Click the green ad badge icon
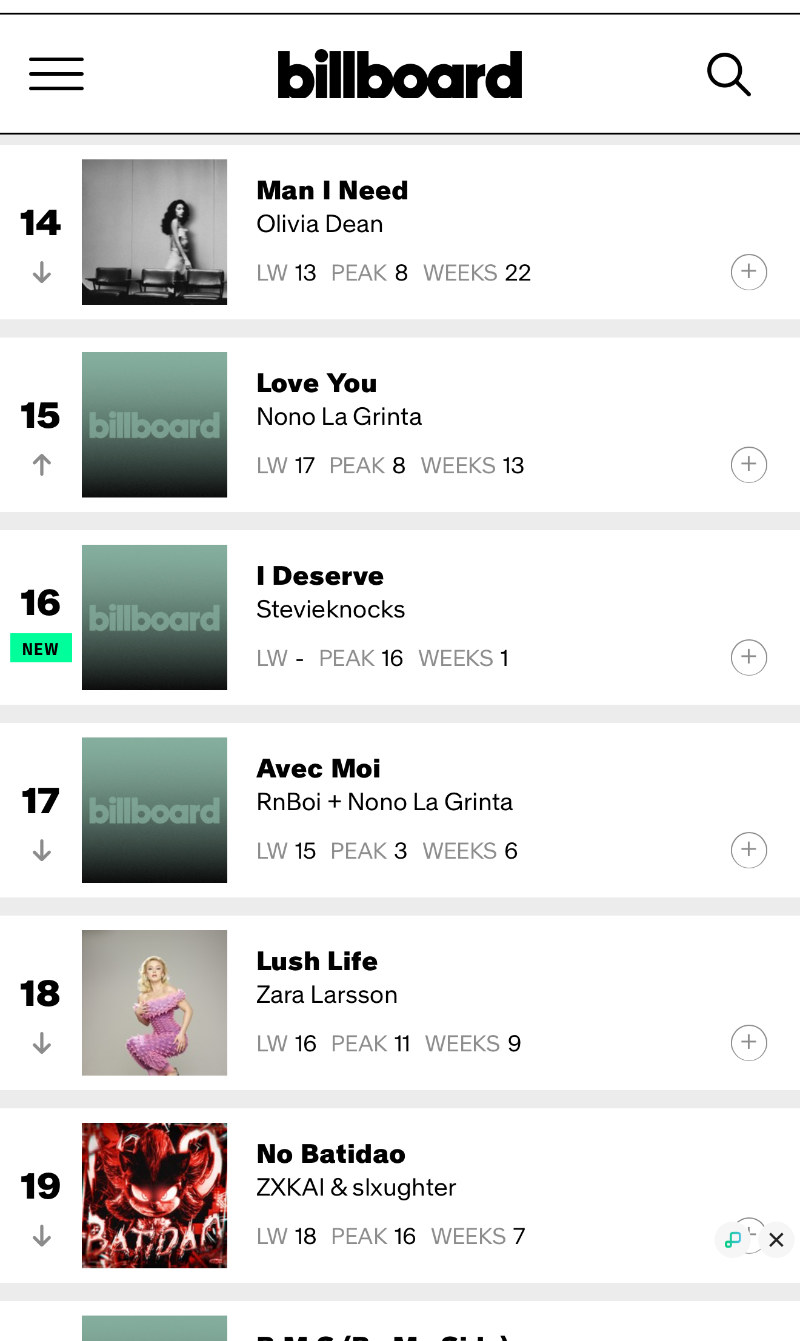Screen dimensions: 800x1341 pyautogui.click(x=733, y=1240)
